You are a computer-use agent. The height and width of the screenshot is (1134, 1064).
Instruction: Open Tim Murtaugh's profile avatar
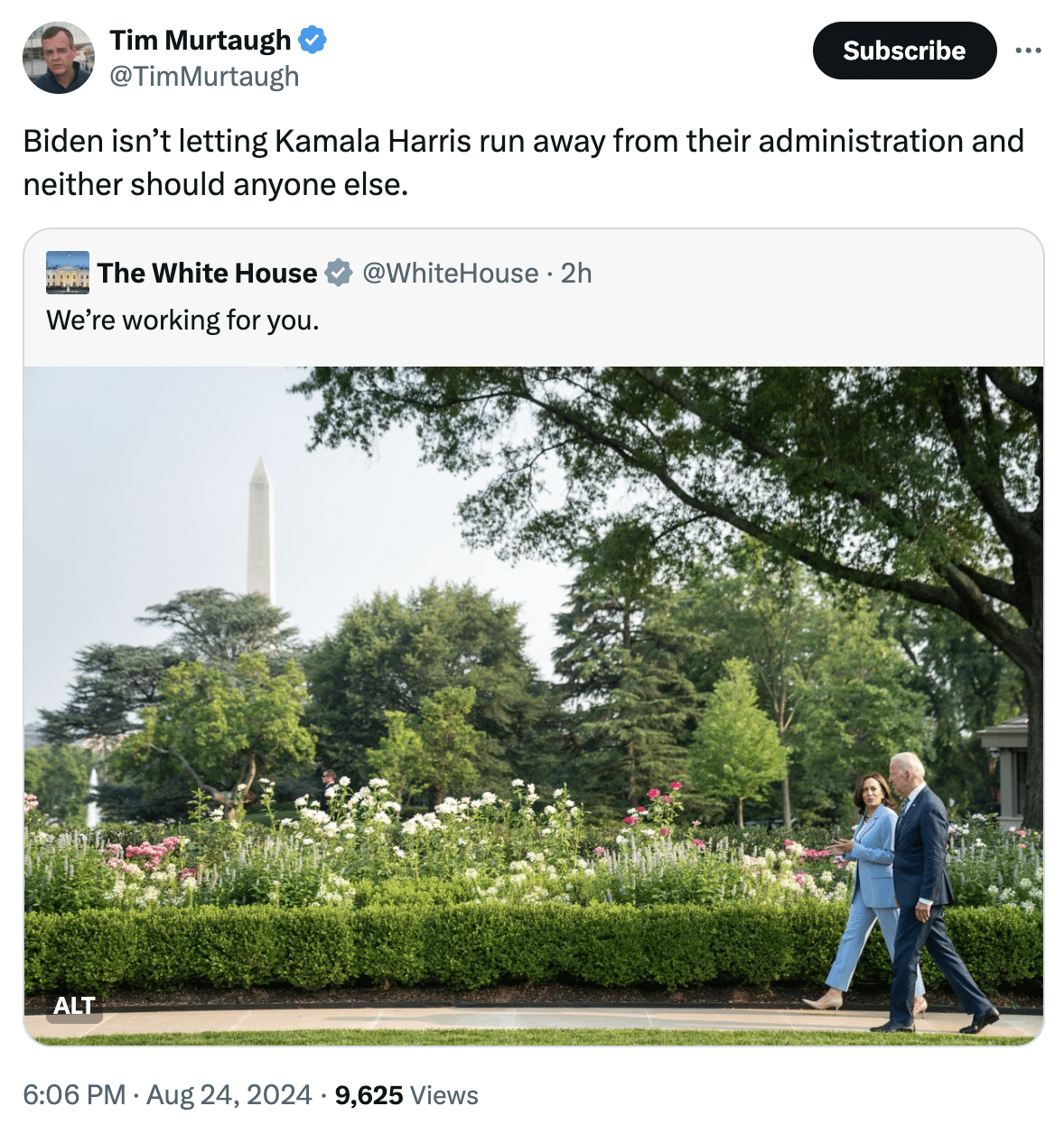(x=59, y=59)
